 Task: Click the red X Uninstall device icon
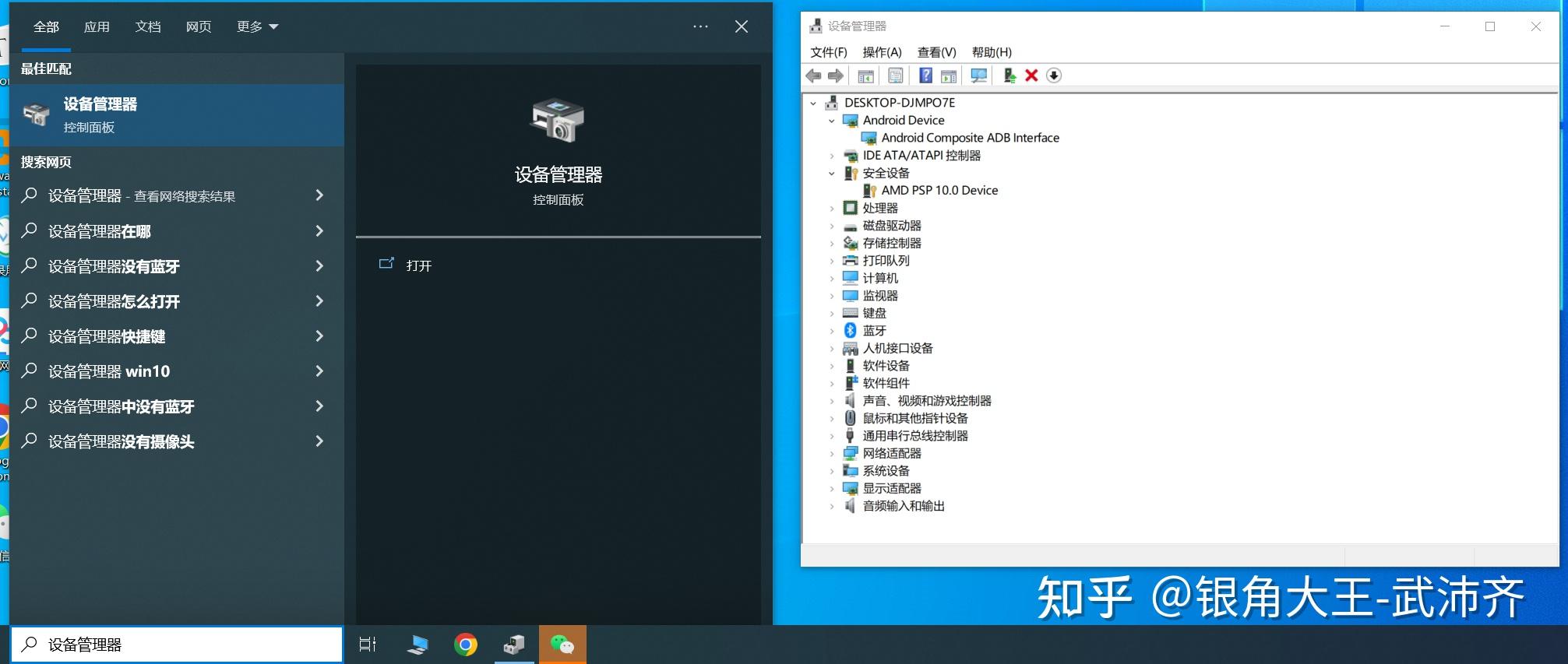(x=1031, y=76)
